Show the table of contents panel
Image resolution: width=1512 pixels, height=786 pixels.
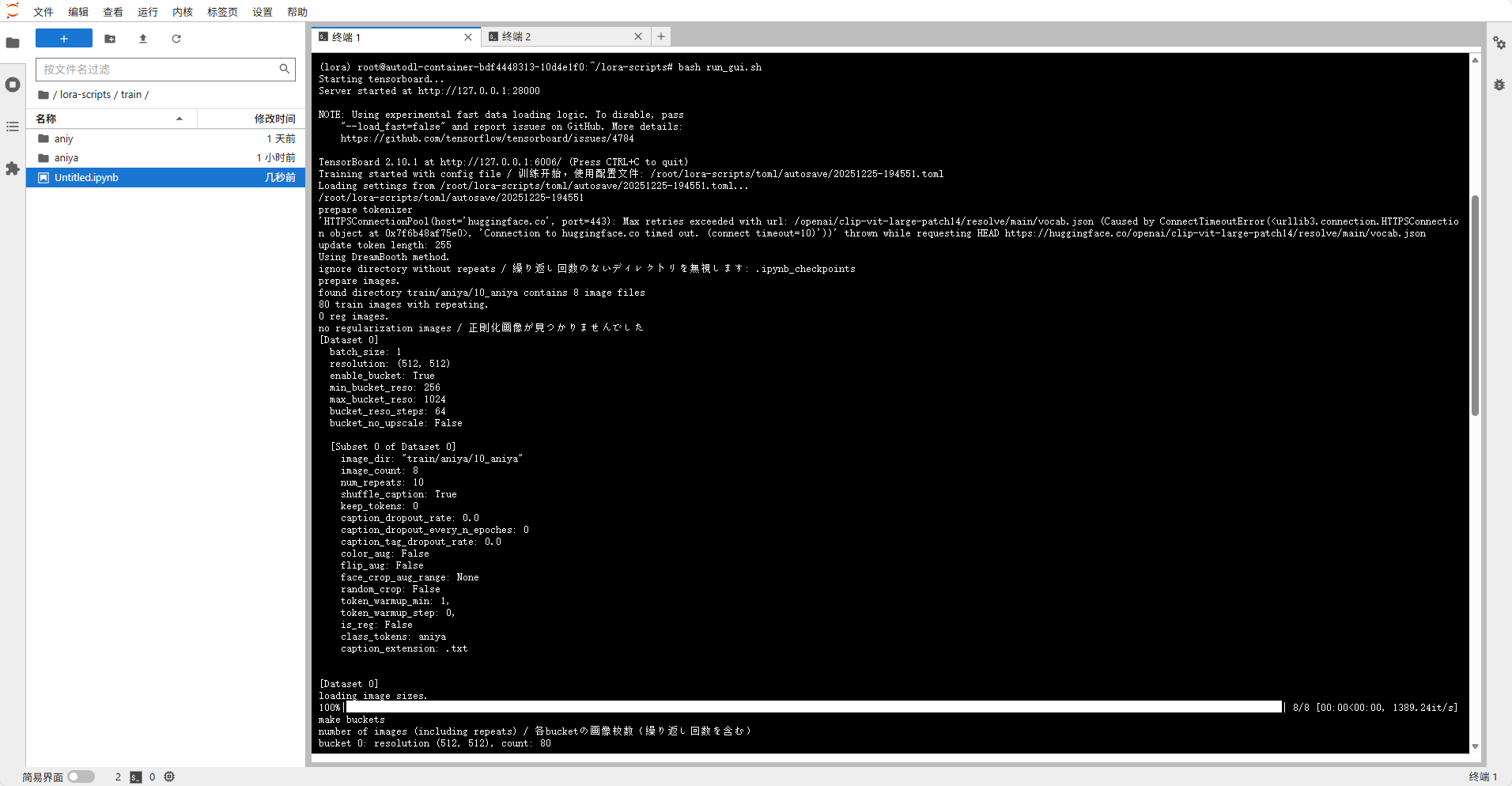point(13,127)
